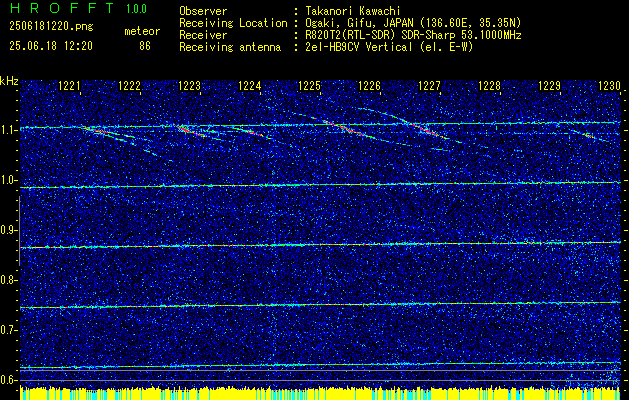Viewport: 629px width, 400px height.
Task: Click the 1229 time marker
Action: 549,85
